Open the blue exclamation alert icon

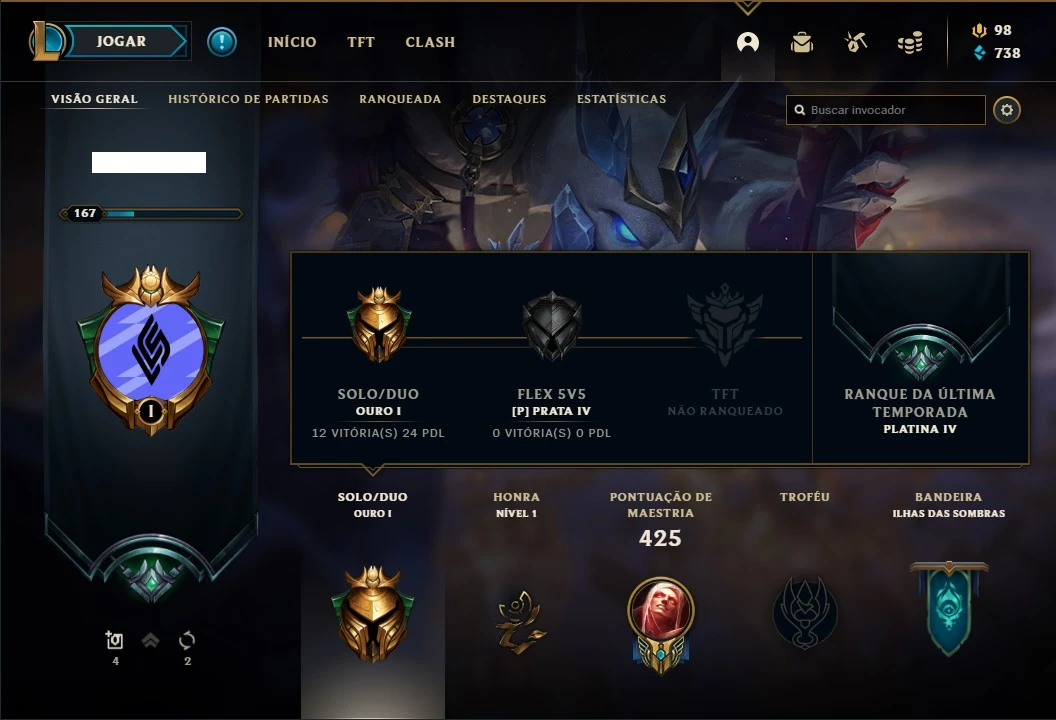(x=222, y=42)
